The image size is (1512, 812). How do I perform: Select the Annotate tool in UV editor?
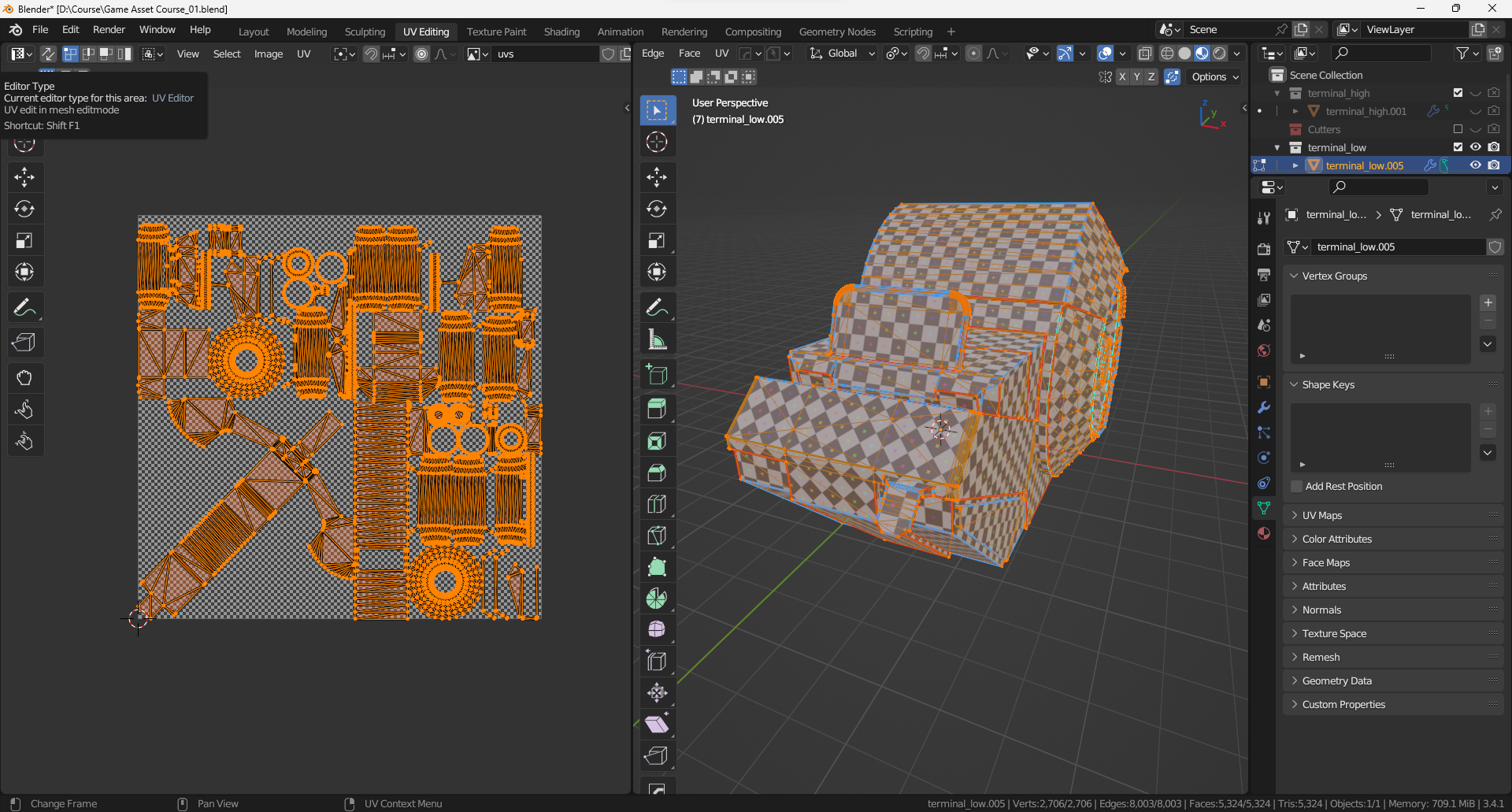[24, 307]
